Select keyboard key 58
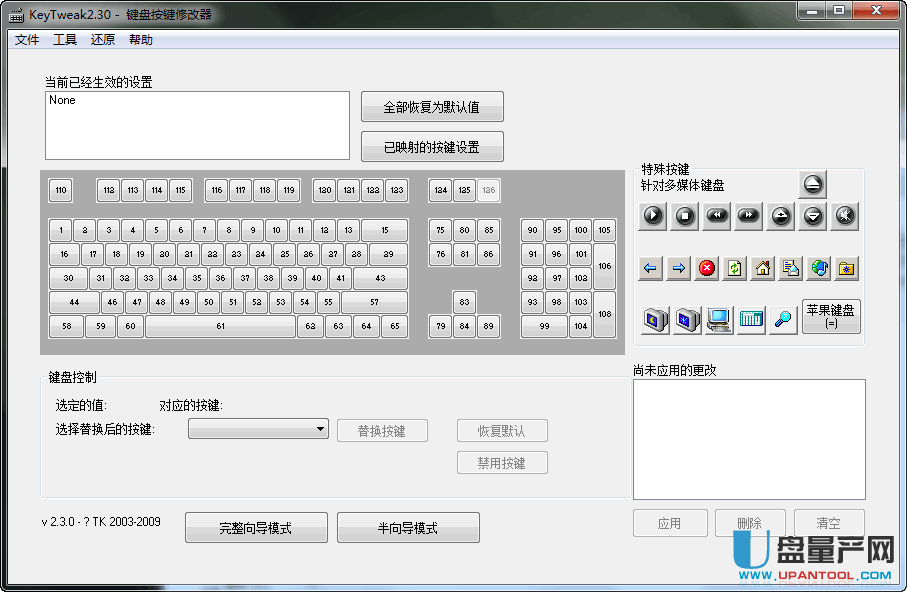Screen dimensions: 907x592 67,326
